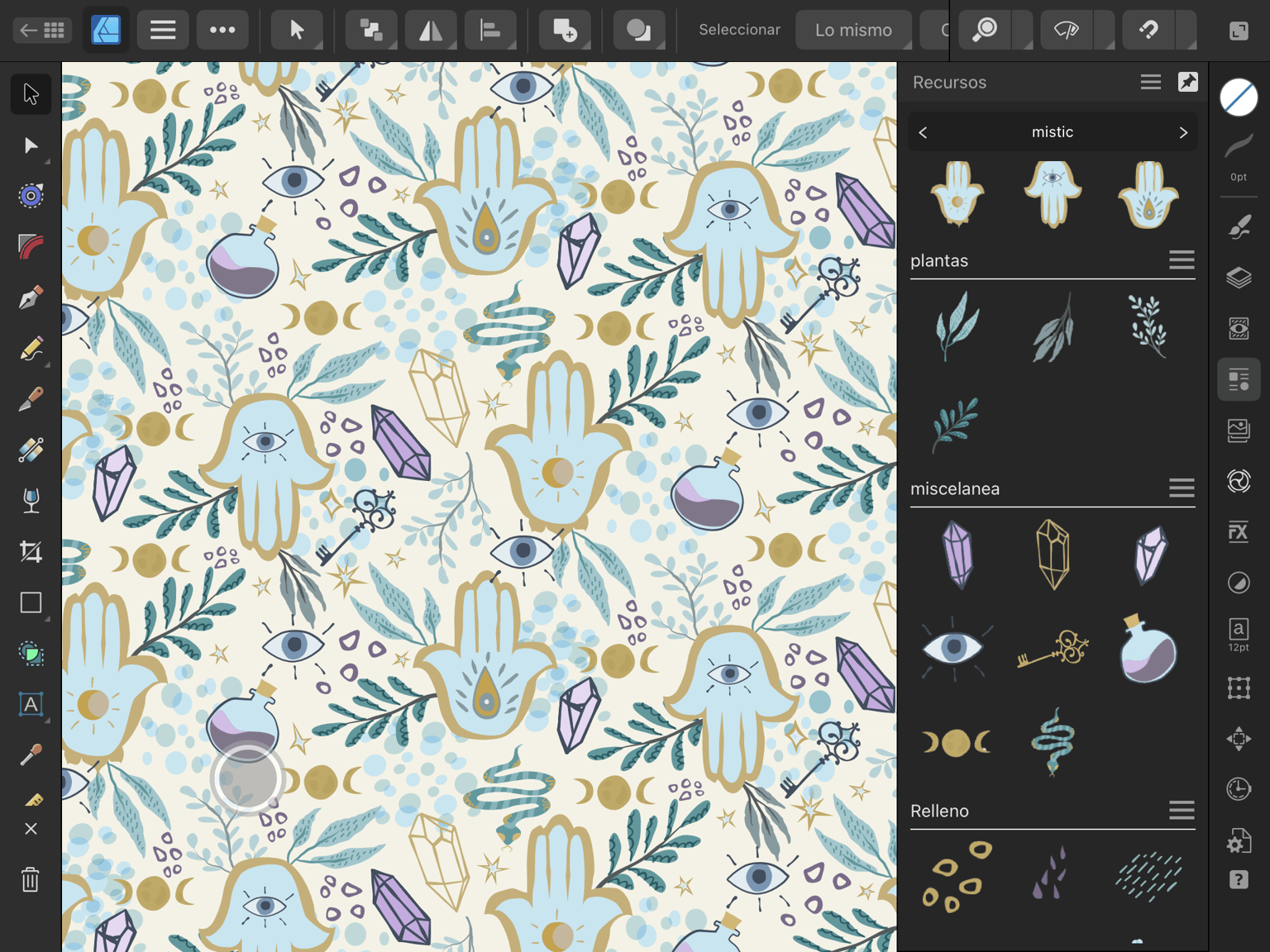Switch to the Designer persona icon
Viewport: 1270px width, 952px height.
(x=106, y=31)
